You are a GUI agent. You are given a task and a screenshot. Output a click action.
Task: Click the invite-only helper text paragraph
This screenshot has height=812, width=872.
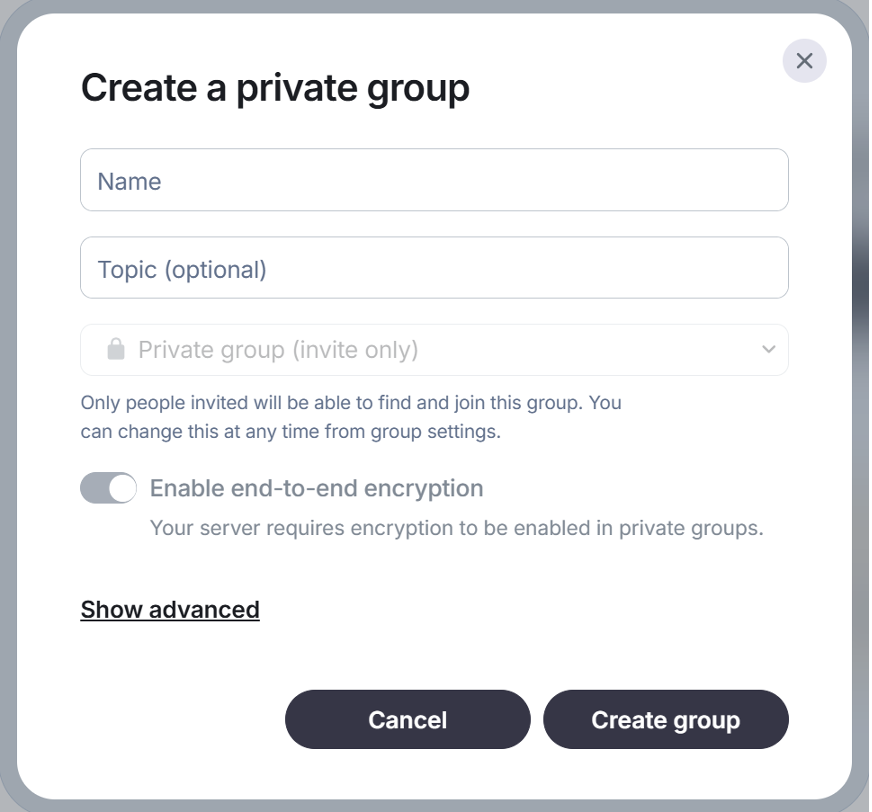pos(350,418)
